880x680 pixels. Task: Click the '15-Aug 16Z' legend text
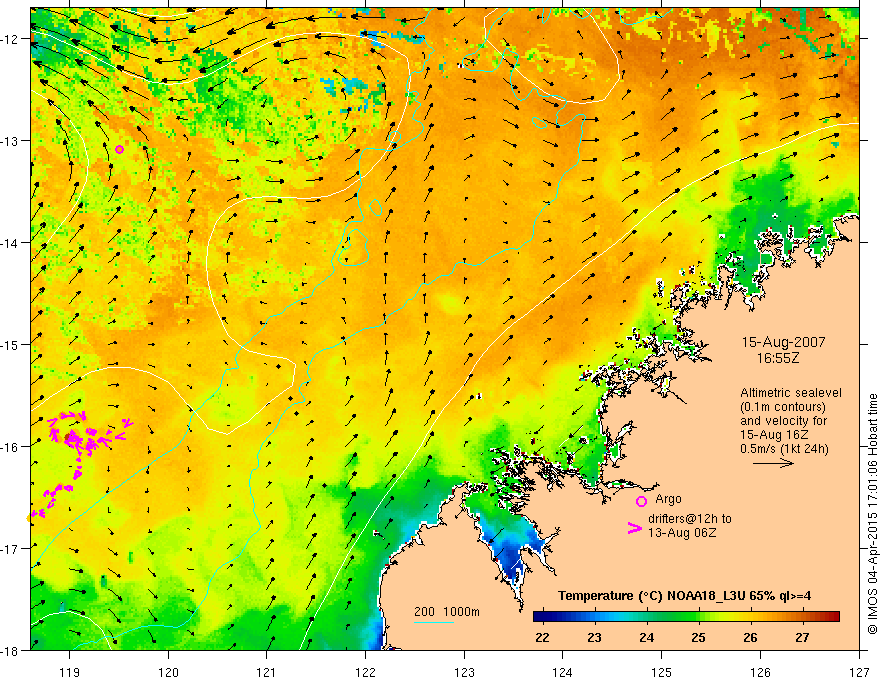(776, 435)
